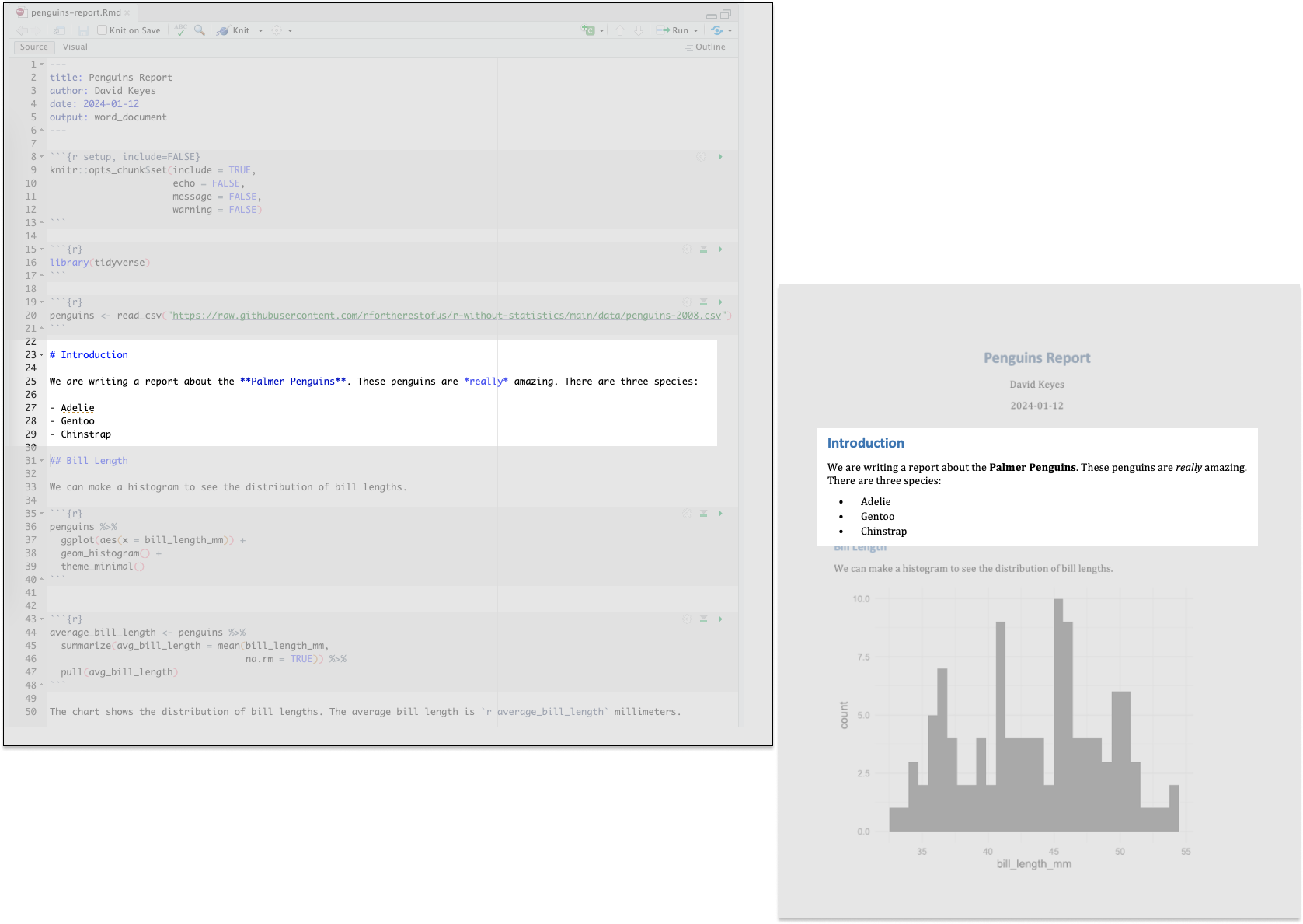Click the show in new window icon

click(x=59, y=30)
